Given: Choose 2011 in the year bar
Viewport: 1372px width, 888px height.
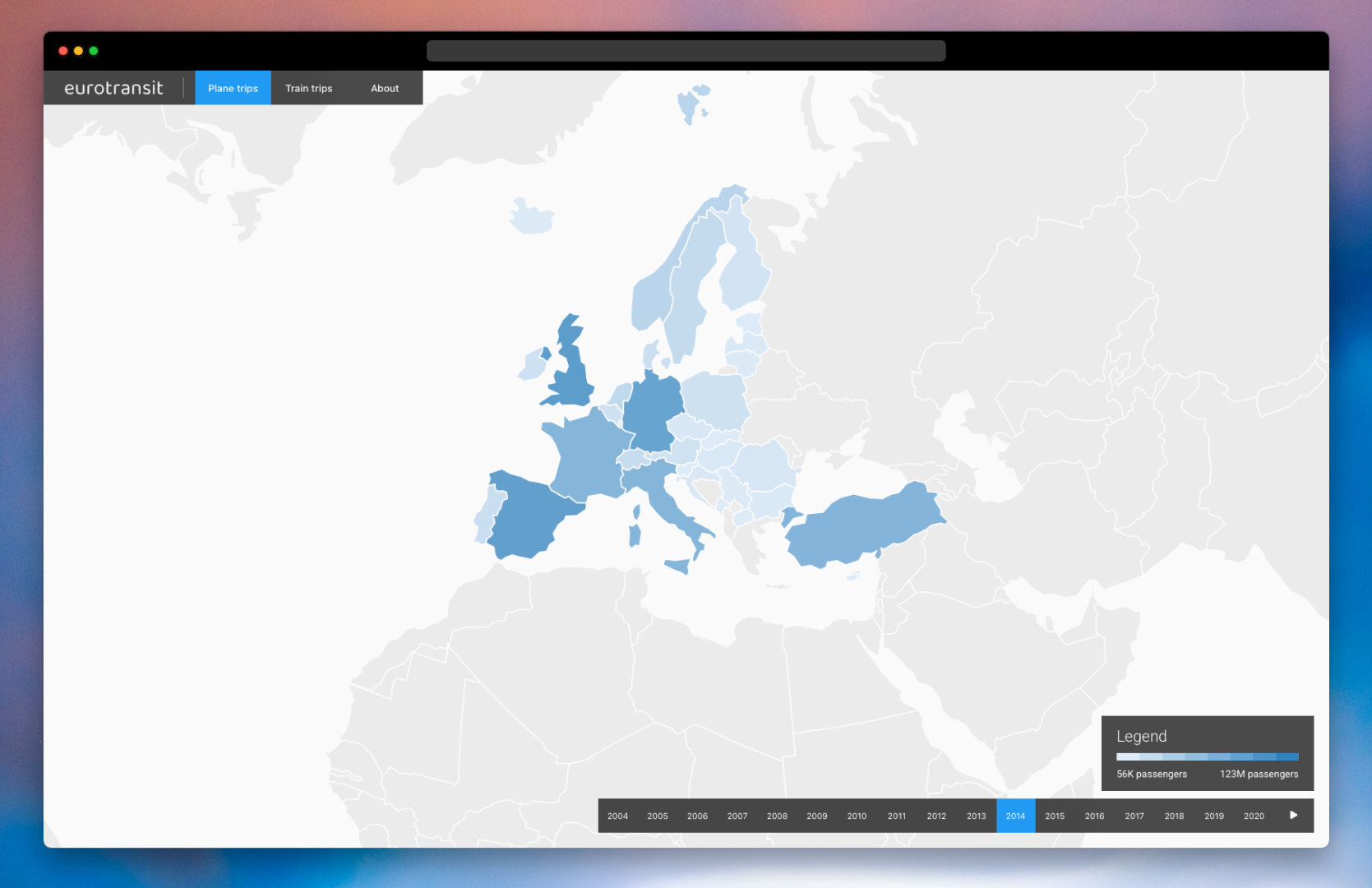Looking at the screenshot, I should [896, 816].
